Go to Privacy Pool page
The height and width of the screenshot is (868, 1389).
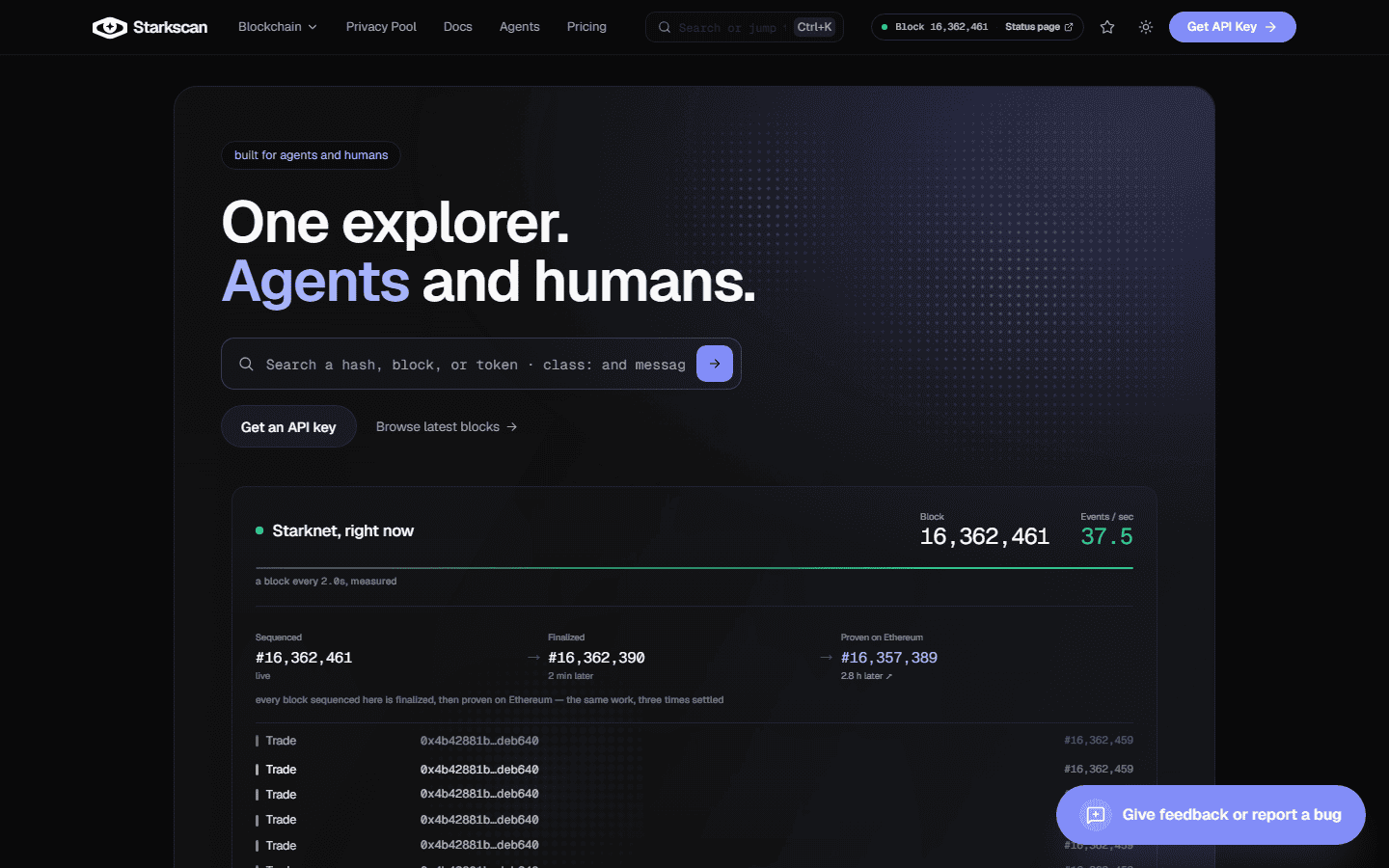coord(381,27)
